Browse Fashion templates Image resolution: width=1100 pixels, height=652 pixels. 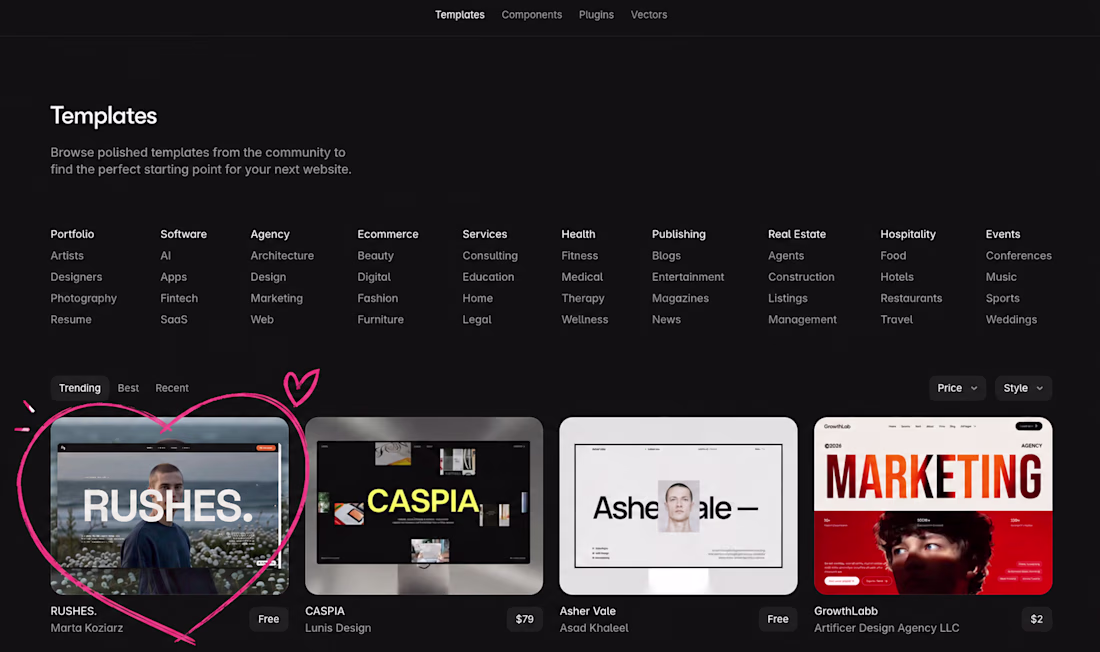pyautogui.click(x=377, y=298)
